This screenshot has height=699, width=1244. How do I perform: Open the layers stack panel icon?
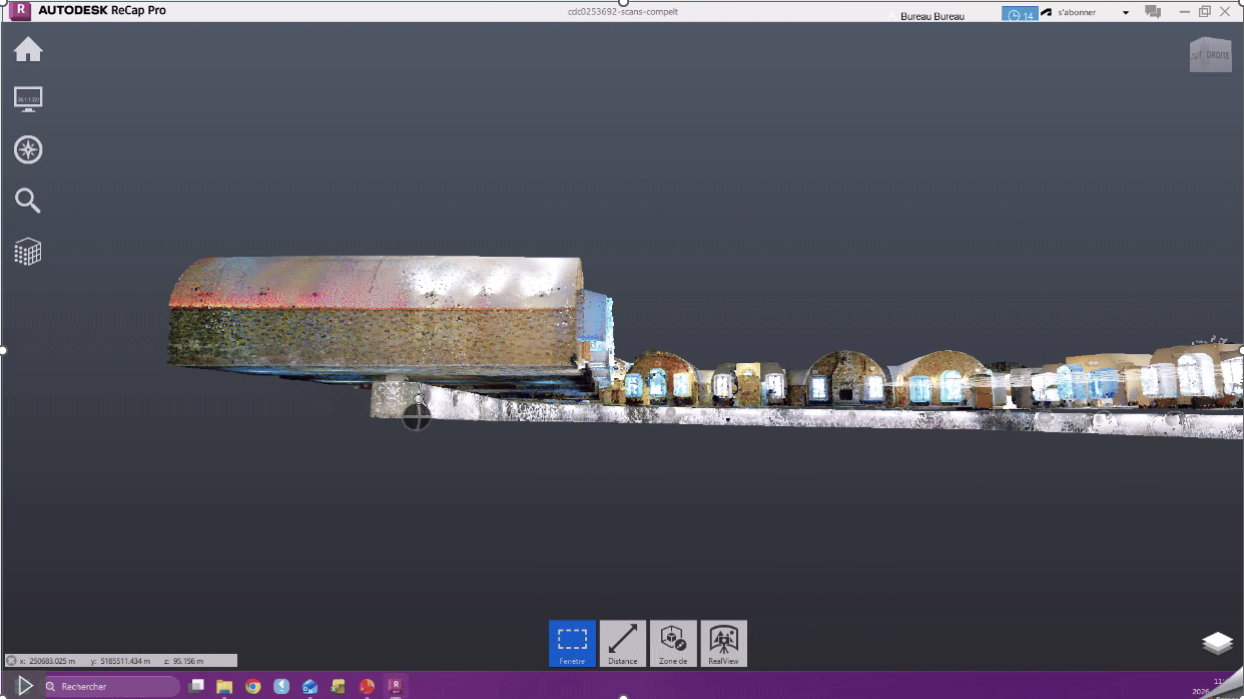point(1218,644)
